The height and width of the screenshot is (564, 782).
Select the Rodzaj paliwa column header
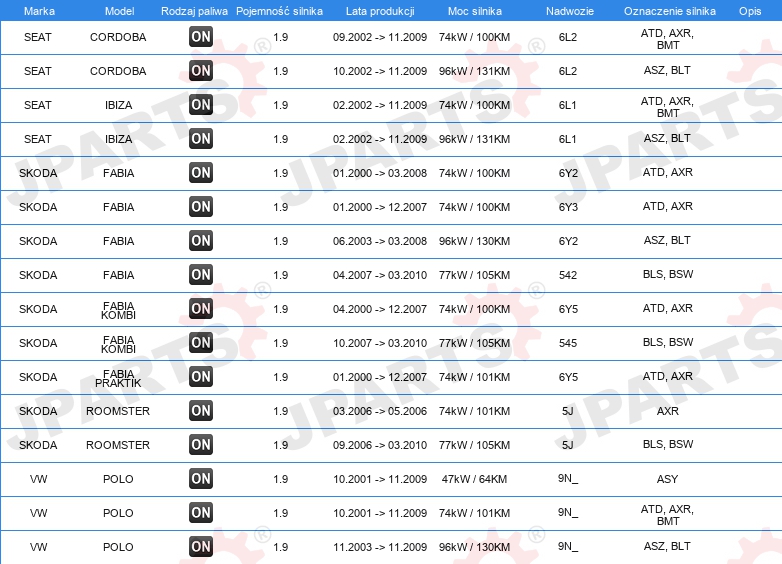[x=194, y=11]
